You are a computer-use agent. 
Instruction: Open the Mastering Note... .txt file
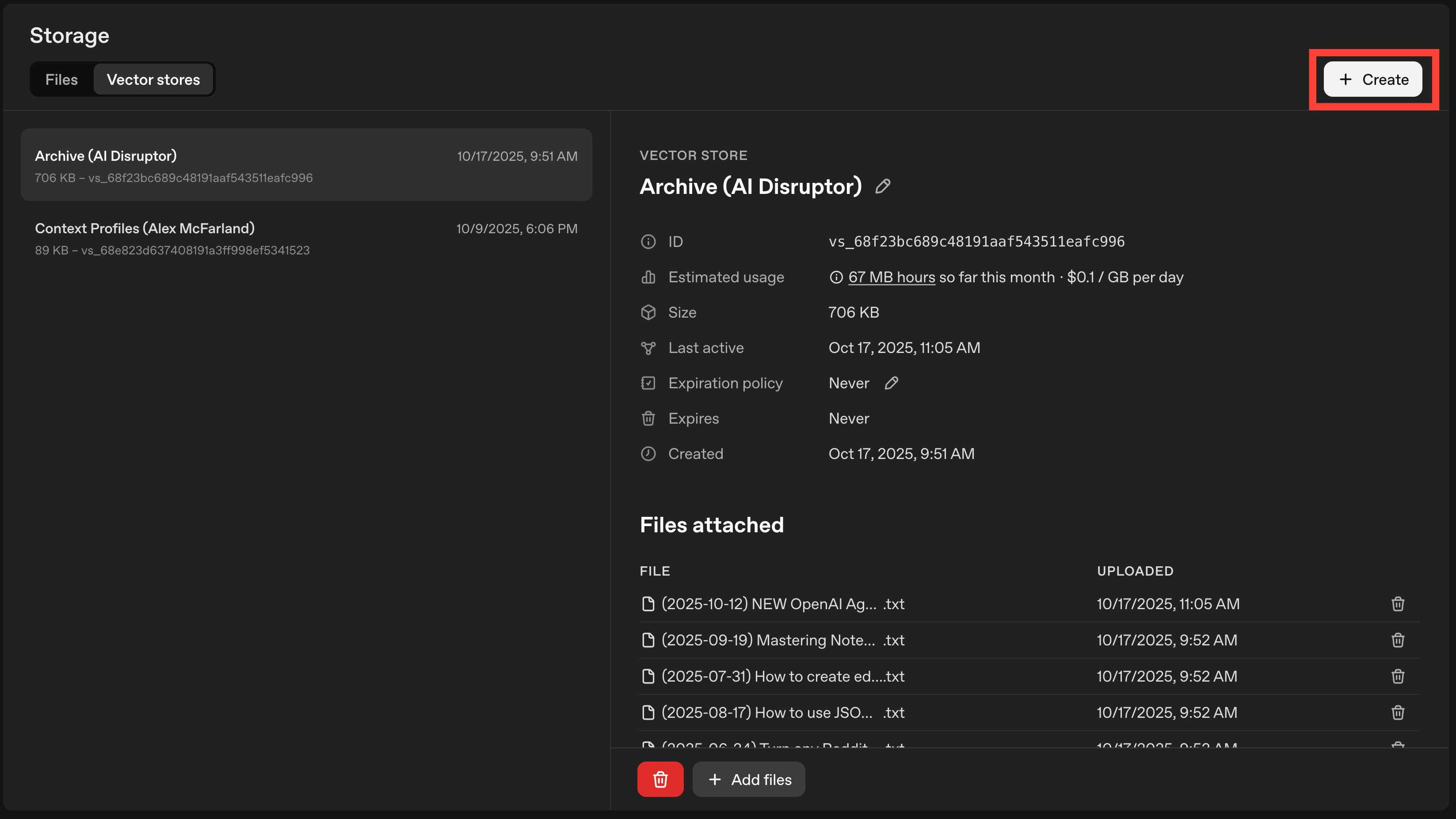click(782, 640)
